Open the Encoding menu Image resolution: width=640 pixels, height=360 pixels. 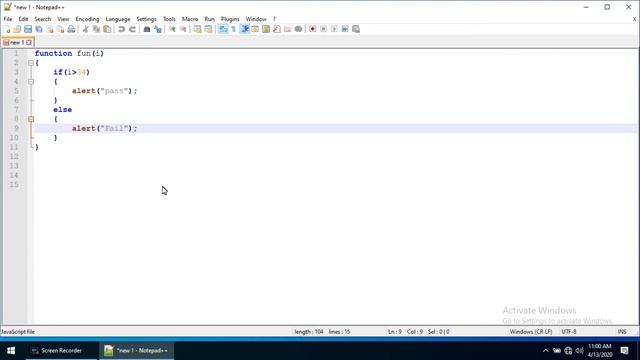click(87, 19)
